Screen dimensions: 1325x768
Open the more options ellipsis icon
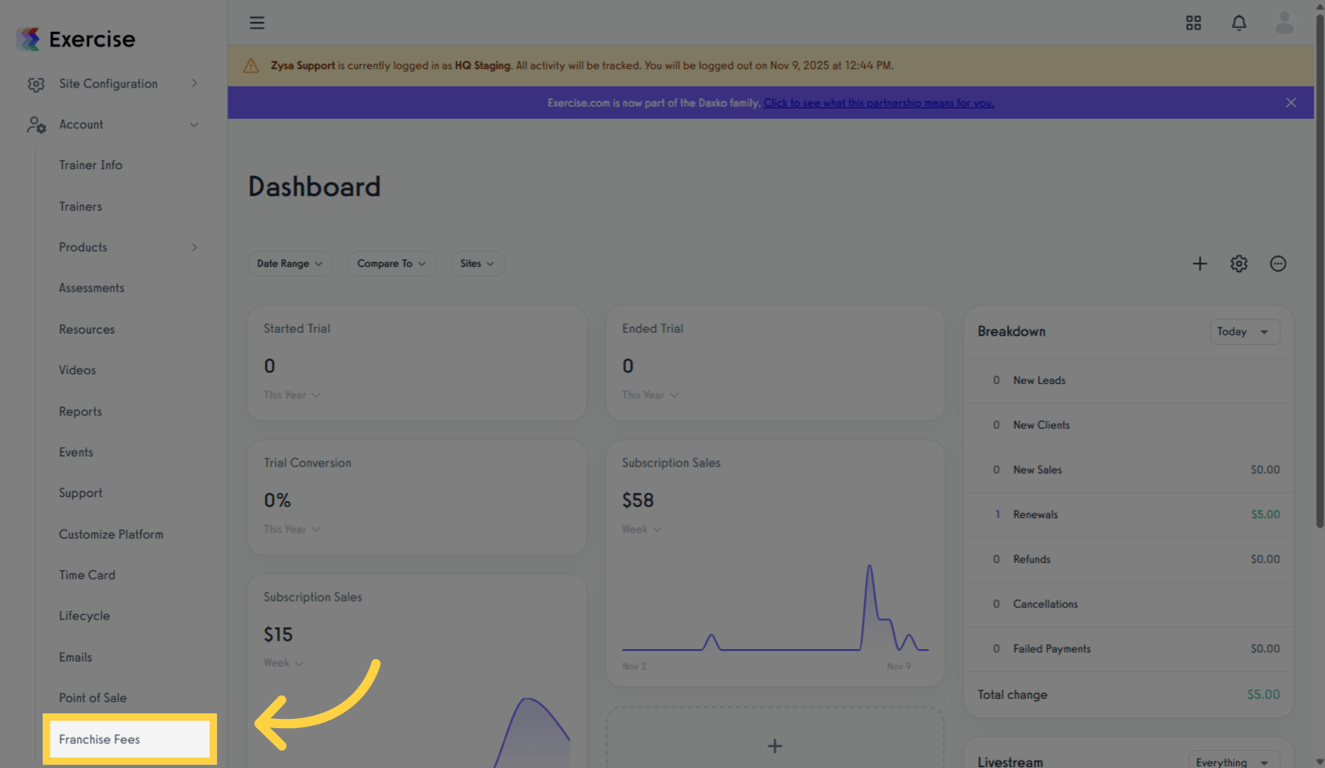(x=1278, y=264)
